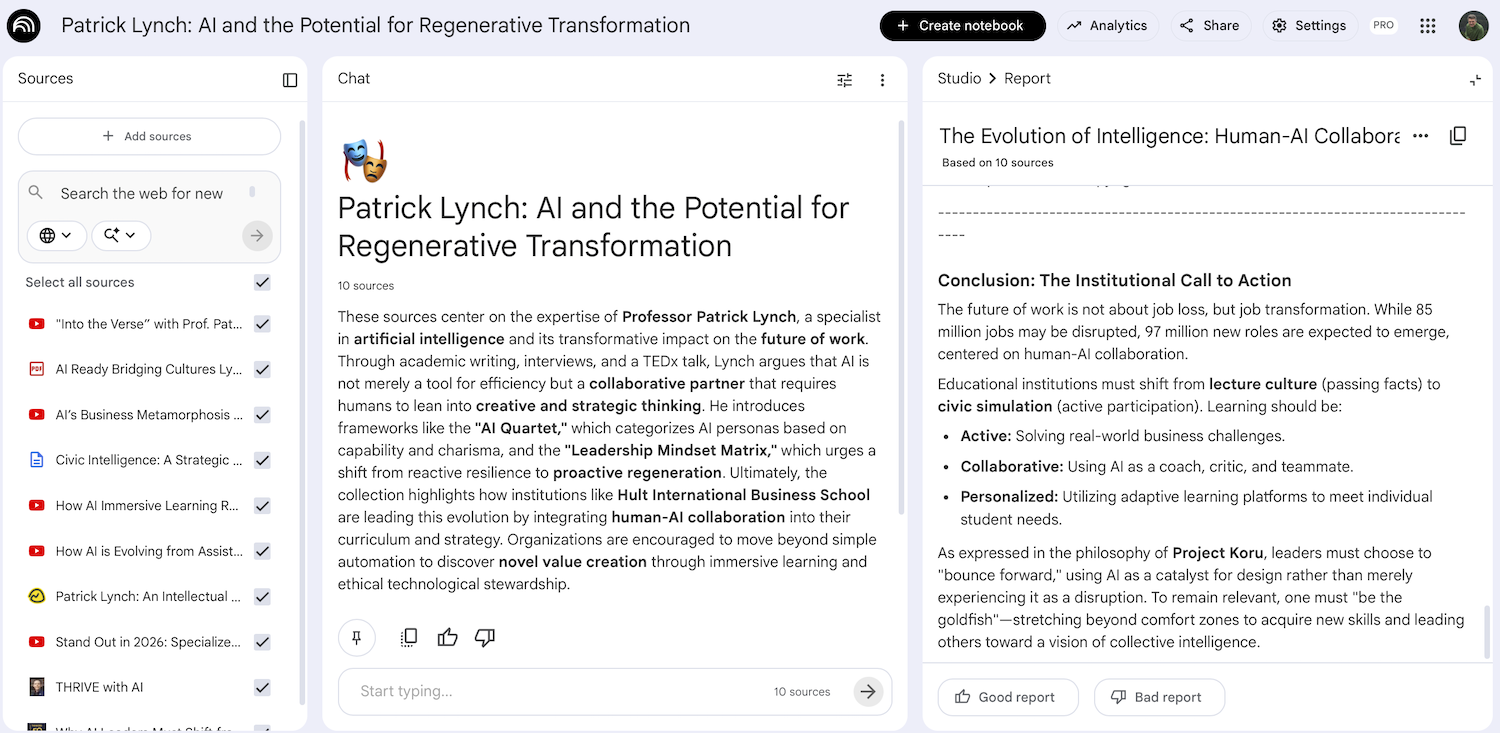Uncheck How AI is Evolving source
The image size is (1500, 733).
point(262,551)
